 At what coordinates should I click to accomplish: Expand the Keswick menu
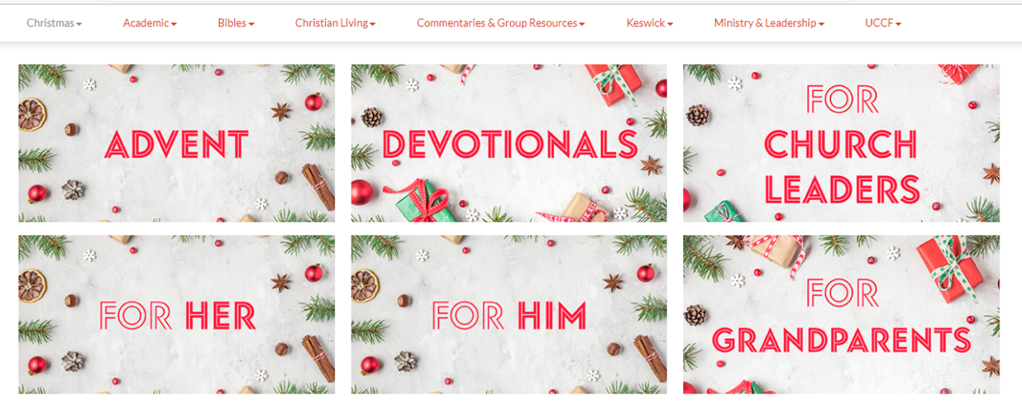click(x=650, y=23)
